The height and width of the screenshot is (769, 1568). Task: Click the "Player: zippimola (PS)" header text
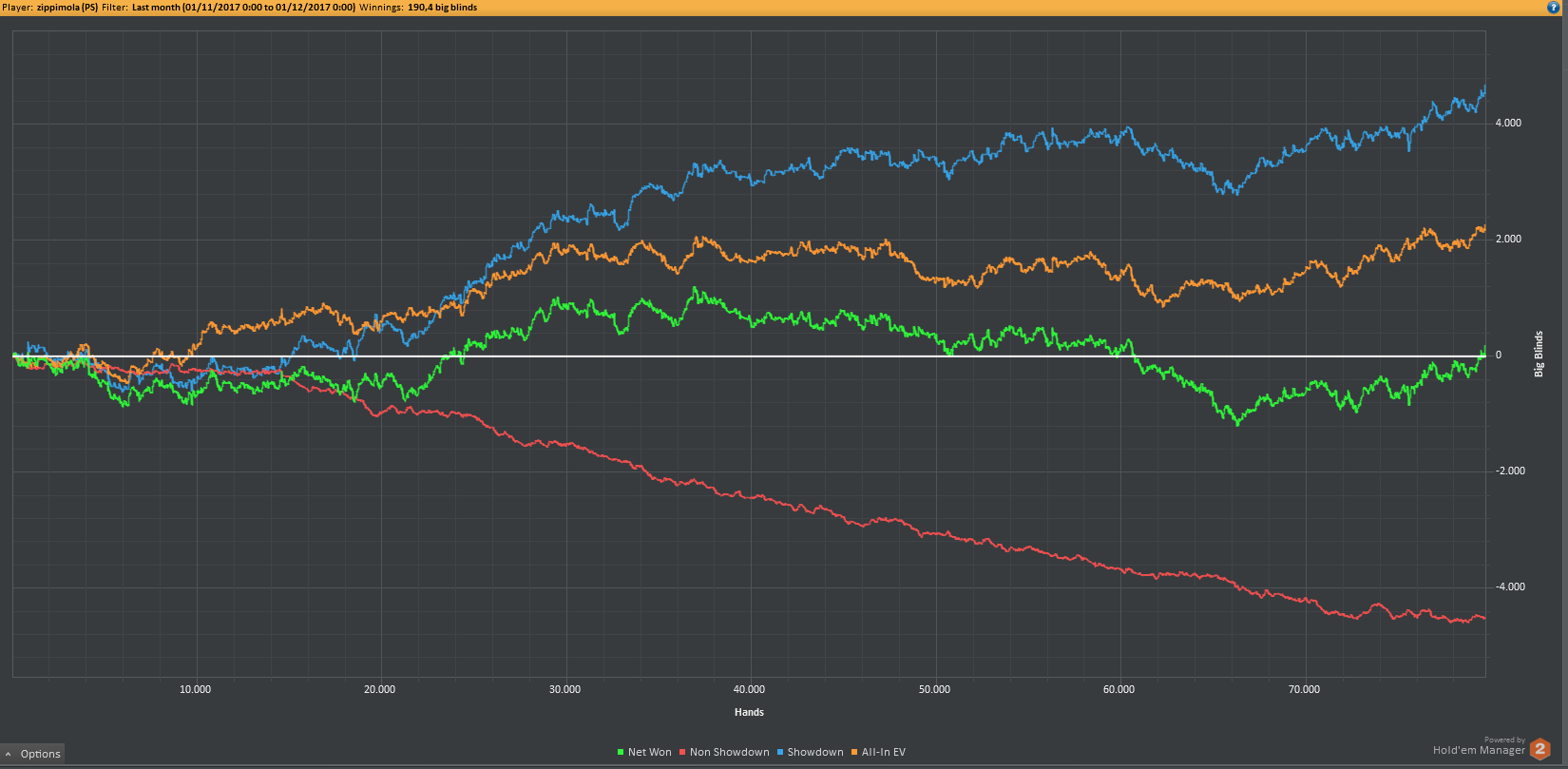[x=50, y=8]
